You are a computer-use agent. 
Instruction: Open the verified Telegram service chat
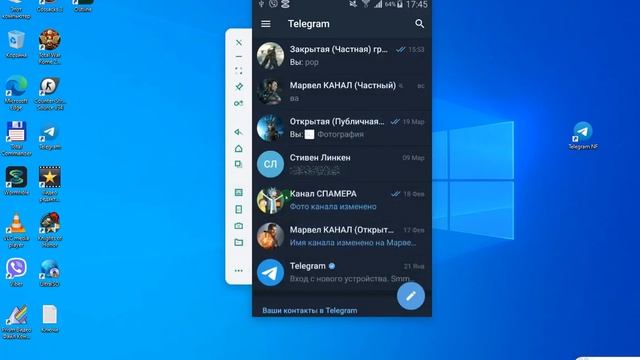pyautogui.click(x=342, y=272)
